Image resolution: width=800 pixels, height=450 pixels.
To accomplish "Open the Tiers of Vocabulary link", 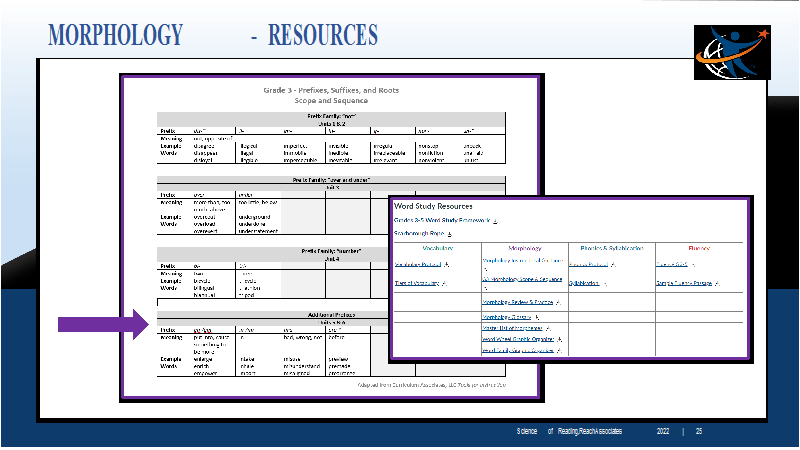I will [x=417, y=283].
